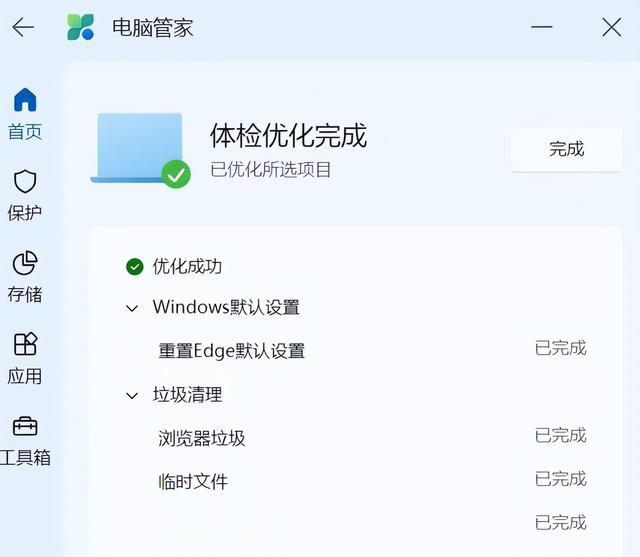Collapse the 垃圾清理 section chevron
The width and height of the screenshot is (640, 557).
click(132, 395)
